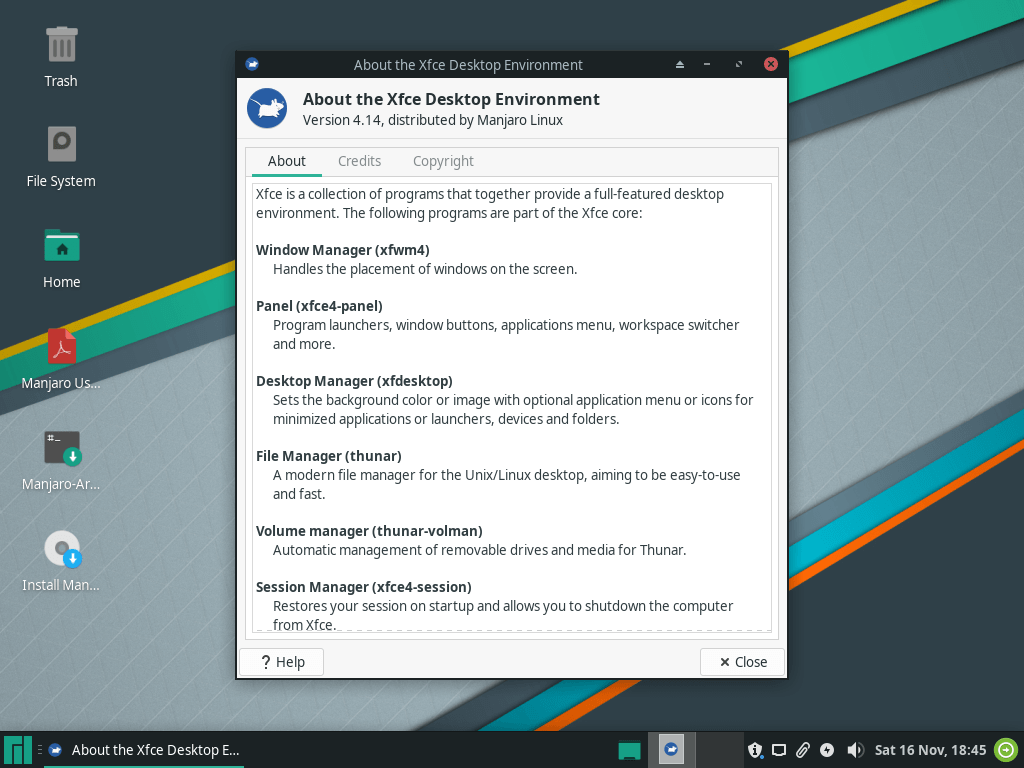1024x768 pixels.
Task: Click 'Handles the placement of windows' description
Action: pyautogui.click(x=424, y=269)
